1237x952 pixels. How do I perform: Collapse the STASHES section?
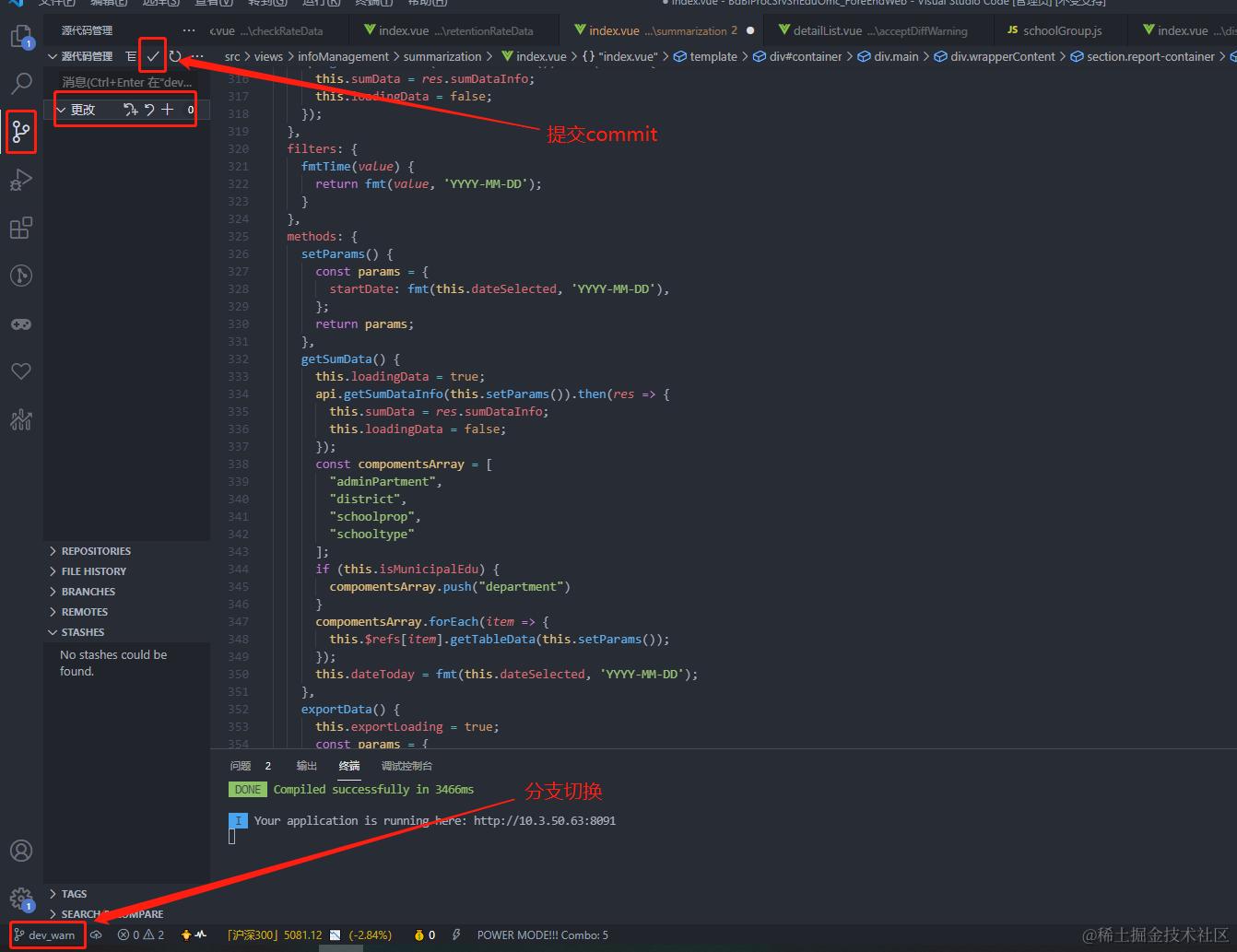pyautogui.click(x=82, y=632)
